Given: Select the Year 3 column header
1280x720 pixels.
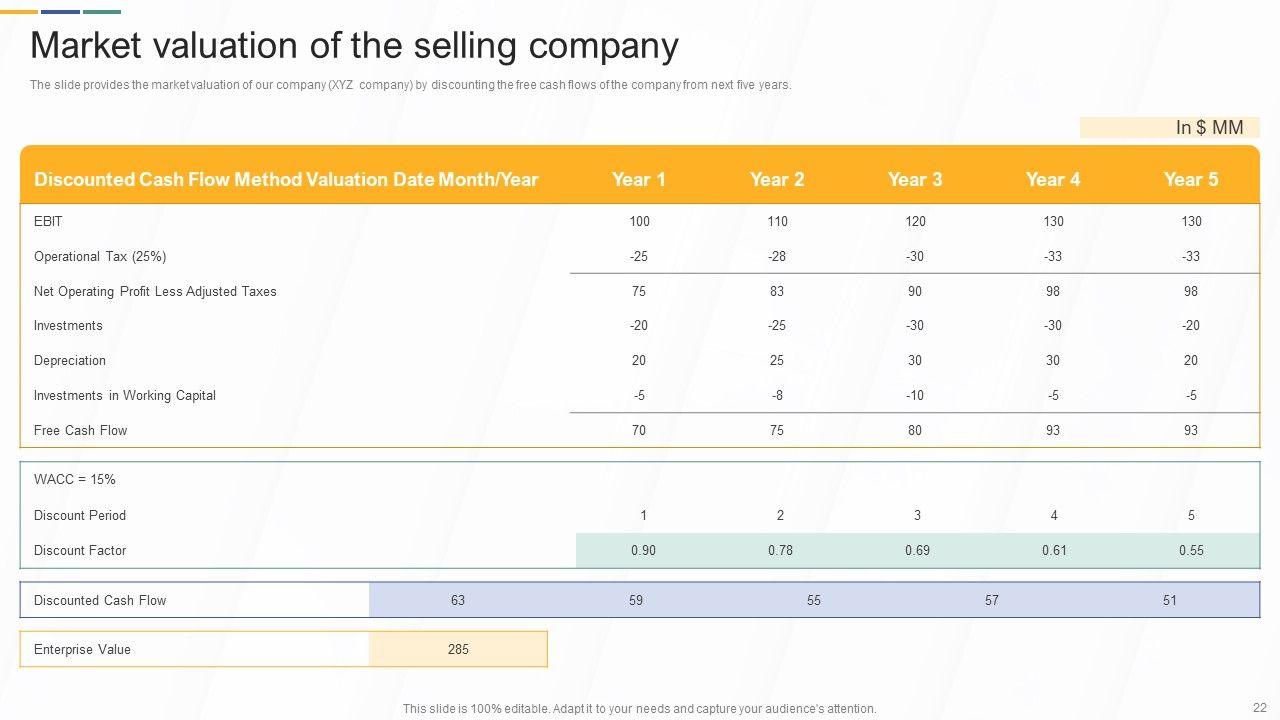Looking at the screenshot, I should 914,179.
